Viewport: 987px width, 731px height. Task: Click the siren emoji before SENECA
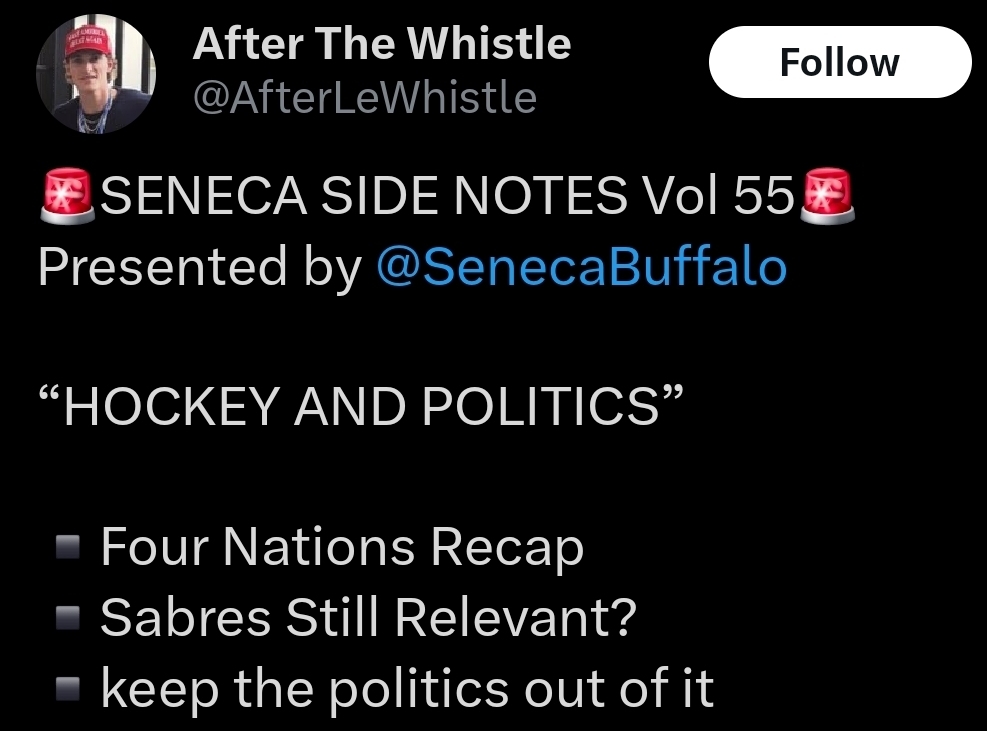click(x=67, y=196)
